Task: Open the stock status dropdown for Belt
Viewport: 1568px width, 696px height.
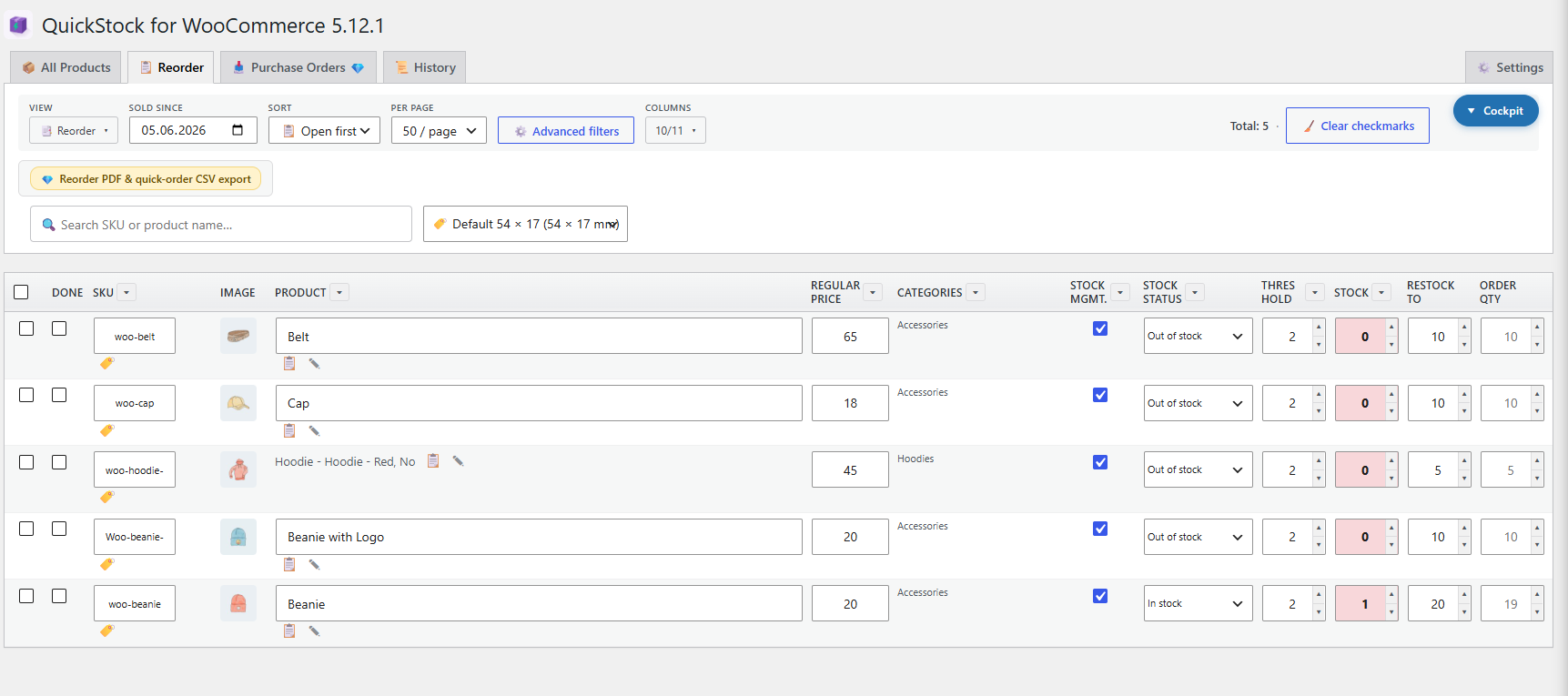Action: point(1198,336)
